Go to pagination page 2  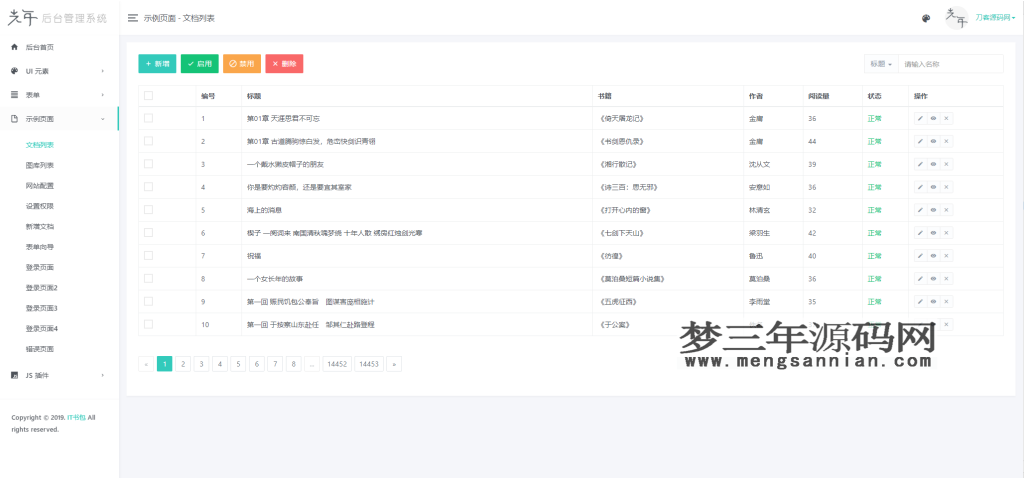point(183,364)
